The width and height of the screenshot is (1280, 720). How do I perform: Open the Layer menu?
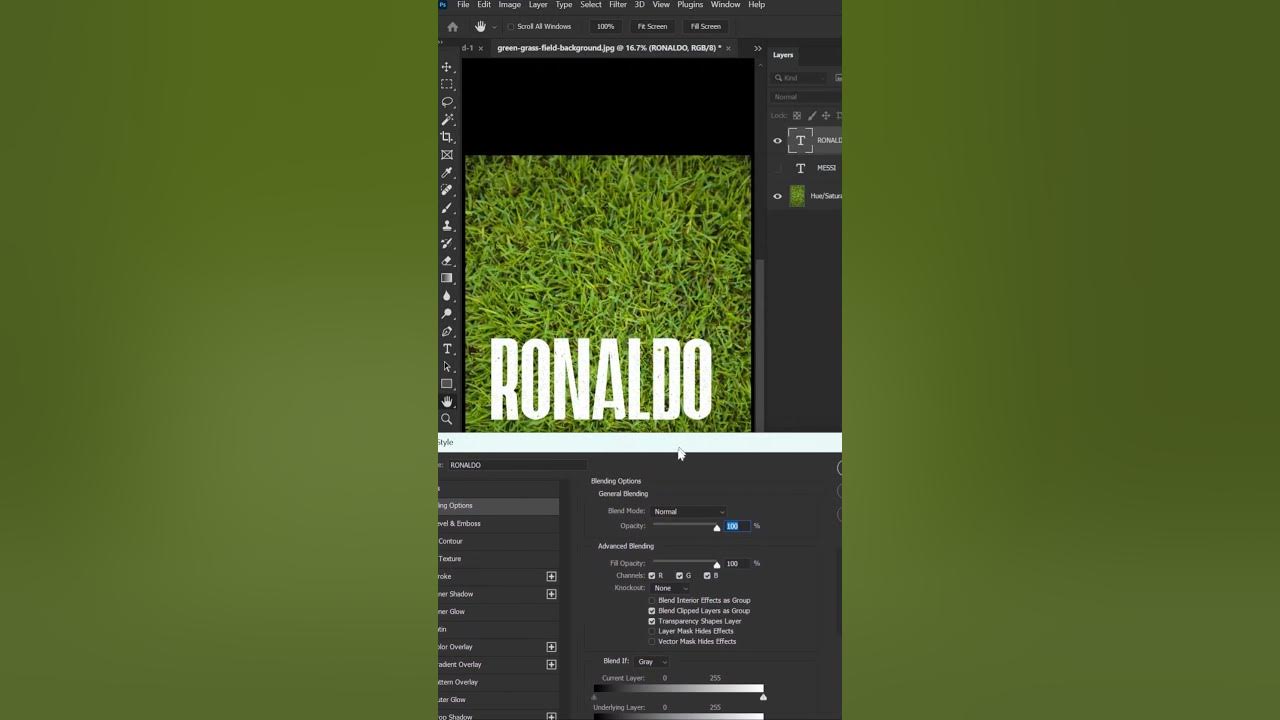pyautogui.click(x=538, y=5)
